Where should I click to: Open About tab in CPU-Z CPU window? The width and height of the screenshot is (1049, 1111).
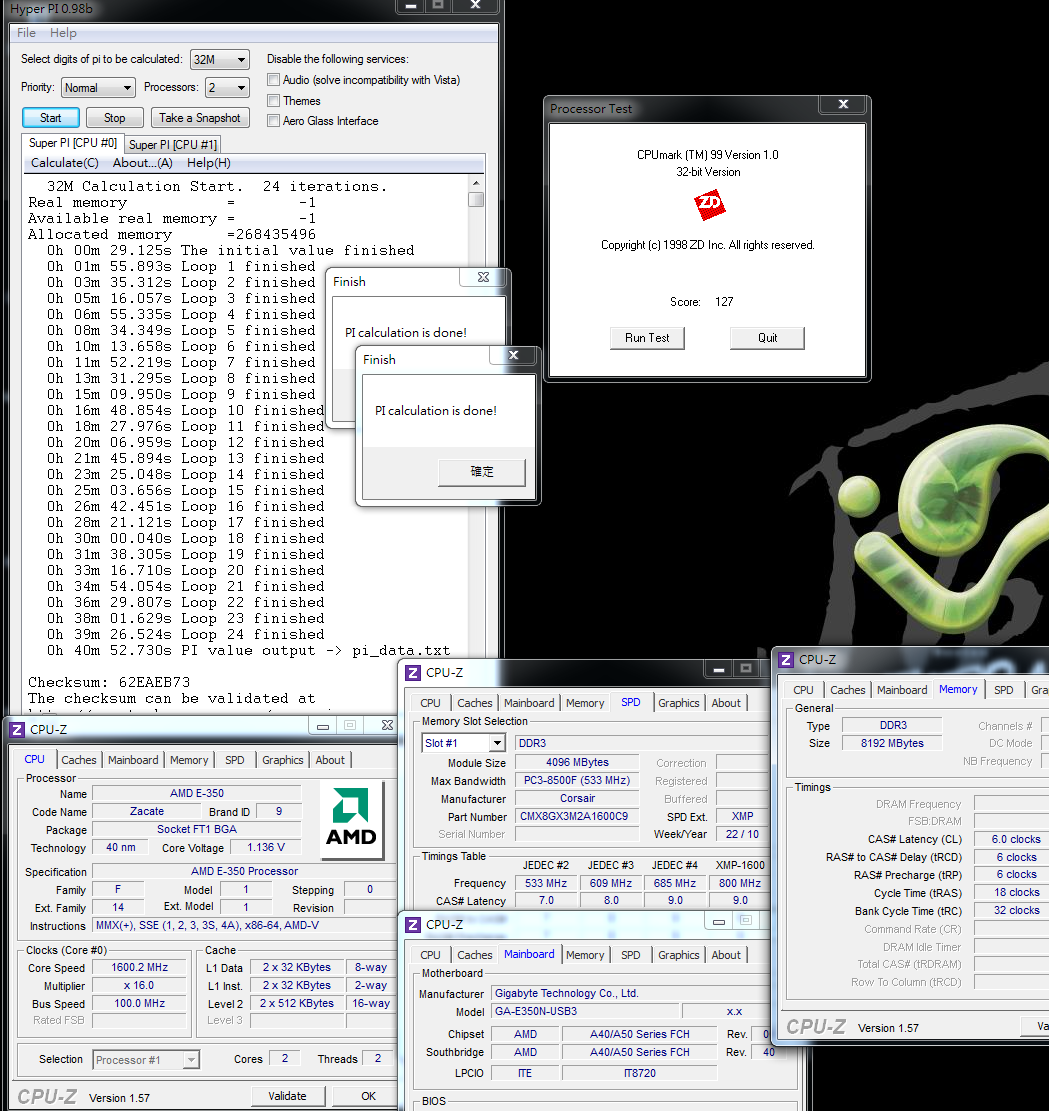330,760
